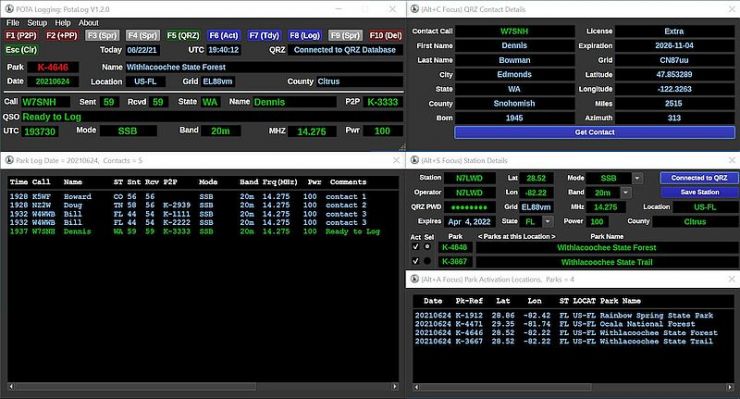Expand the Mode SSB dropdown in Station Details
Image resolution: width=740 pixels, height=399 pixels.
(x=637, y=178)
